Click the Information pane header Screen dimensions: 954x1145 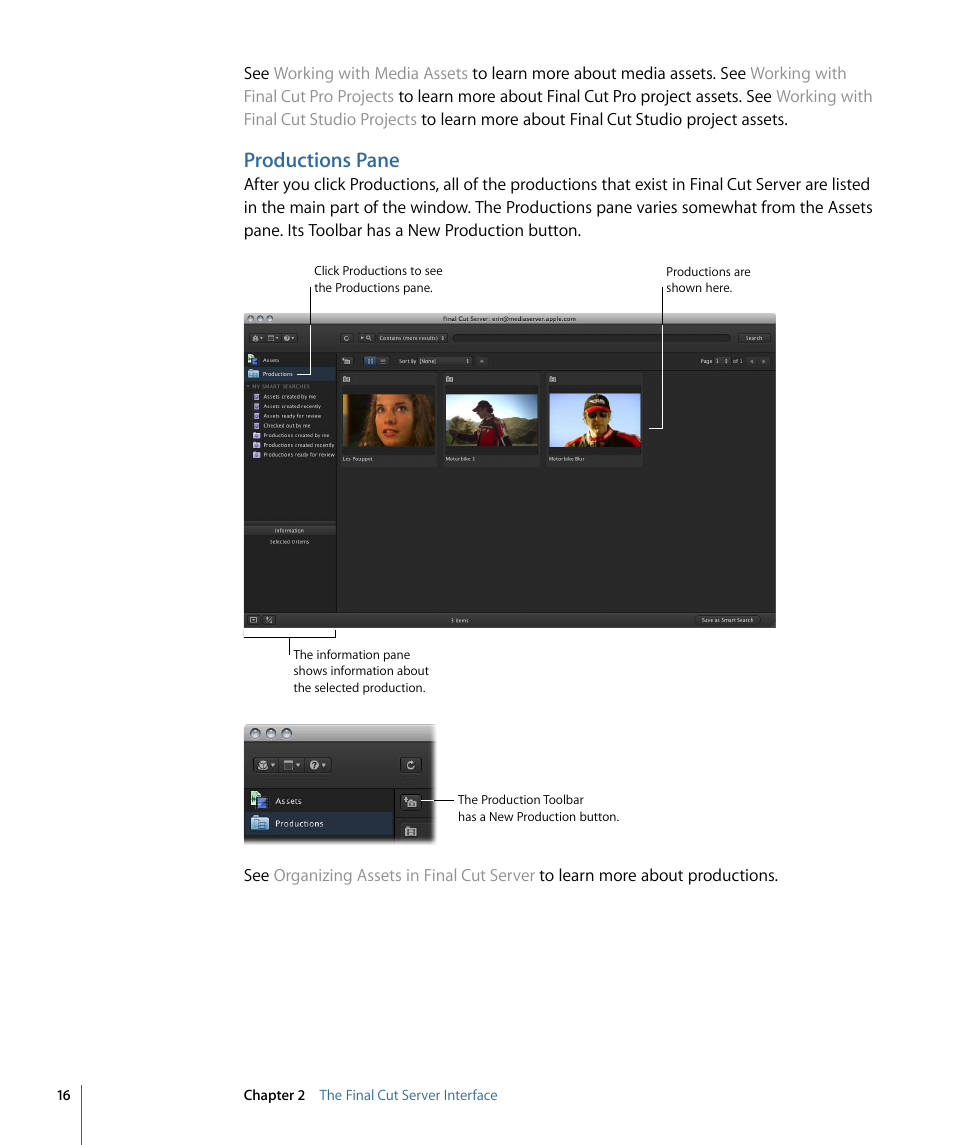[290, 530]
